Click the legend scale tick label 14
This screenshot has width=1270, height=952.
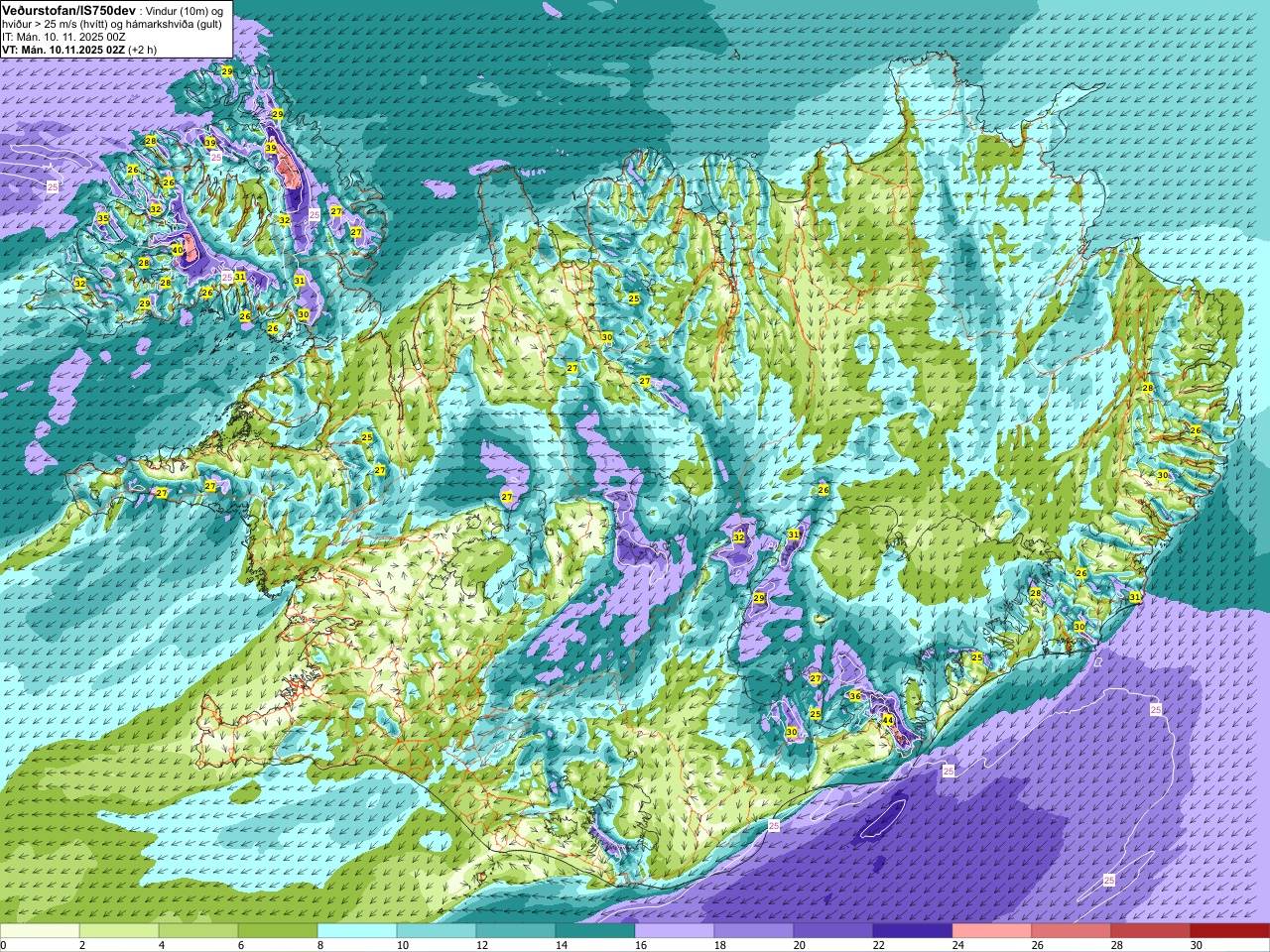point(562,945)
